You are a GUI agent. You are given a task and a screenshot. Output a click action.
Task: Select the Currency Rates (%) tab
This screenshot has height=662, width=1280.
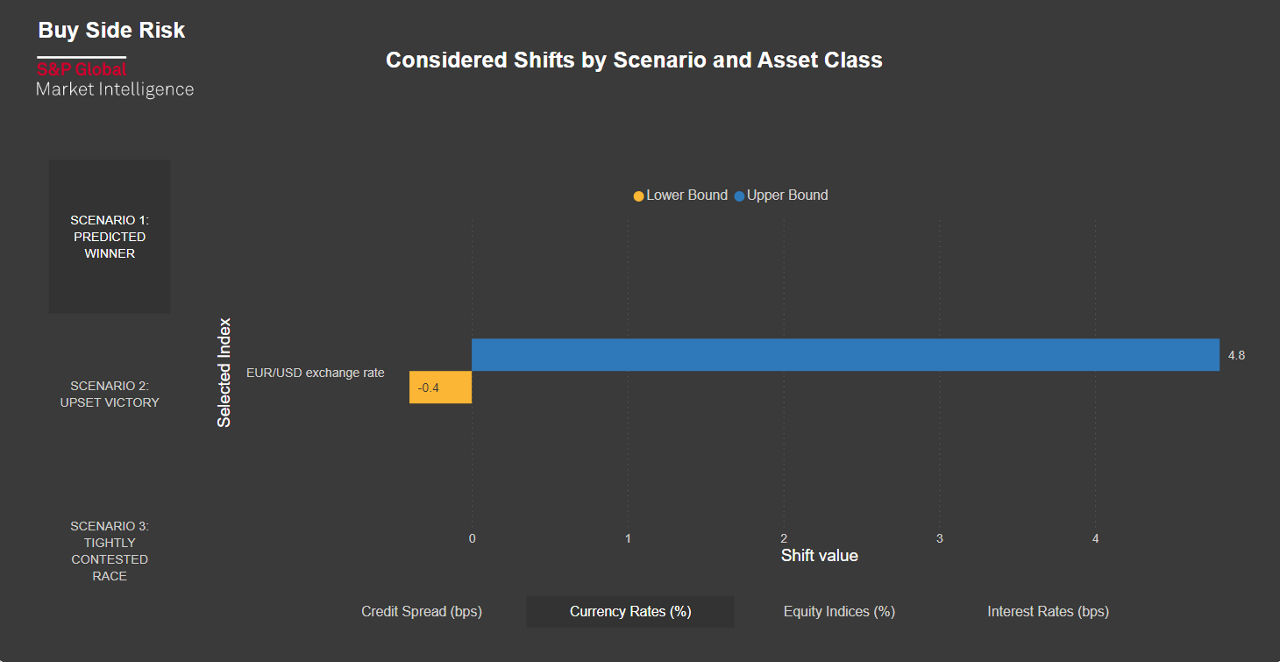coord(630,611)
